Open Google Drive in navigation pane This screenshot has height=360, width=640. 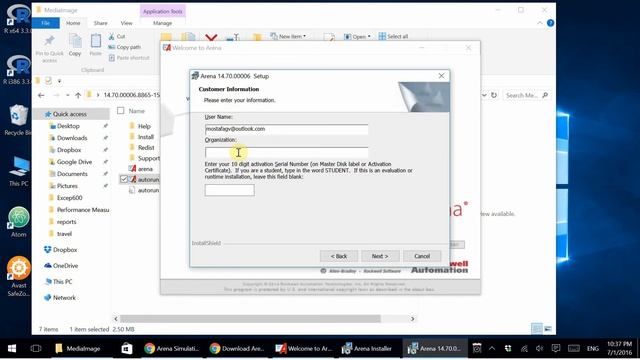pos(74,162)
